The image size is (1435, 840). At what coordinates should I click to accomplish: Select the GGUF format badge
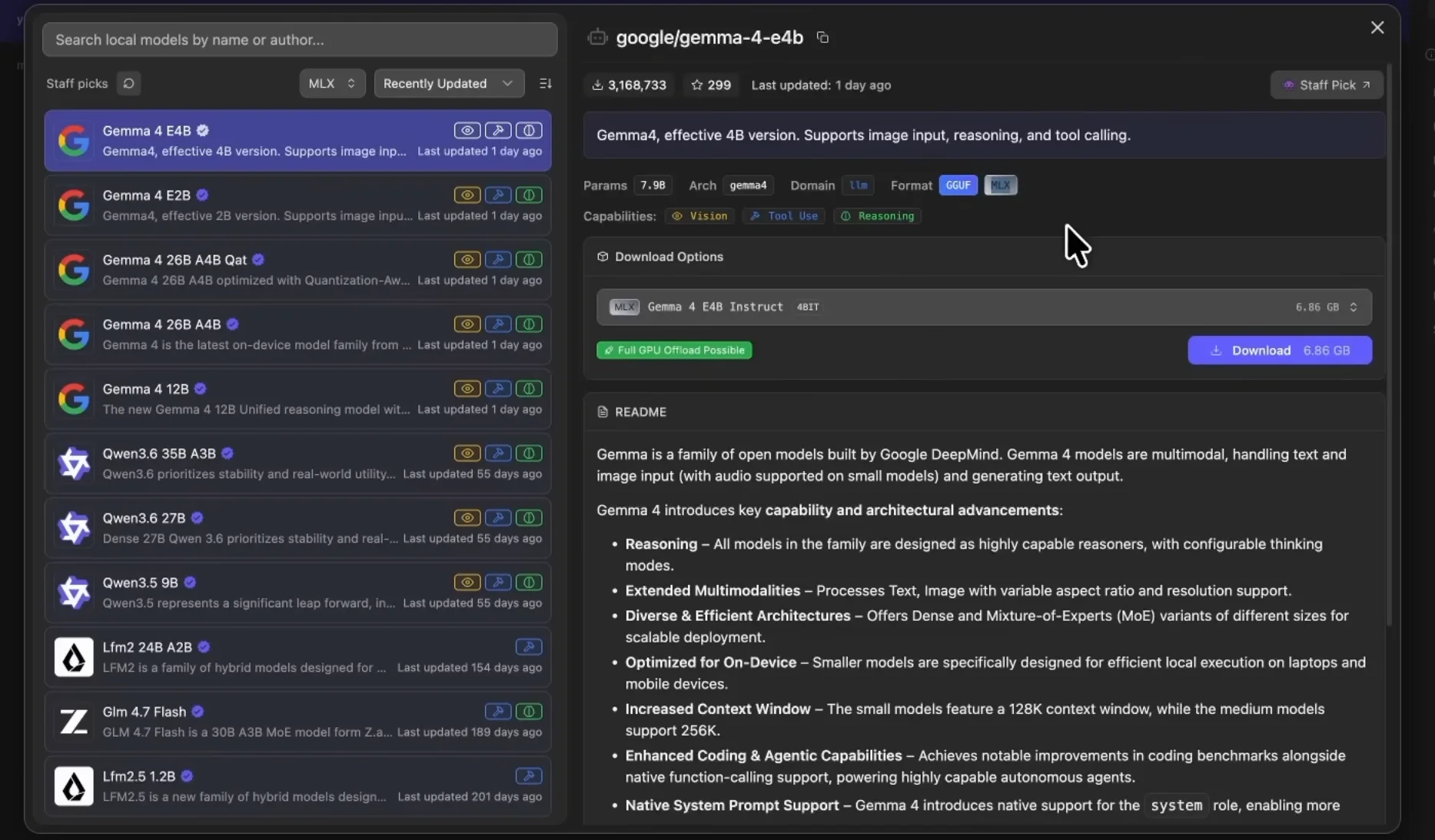(958, 185)
